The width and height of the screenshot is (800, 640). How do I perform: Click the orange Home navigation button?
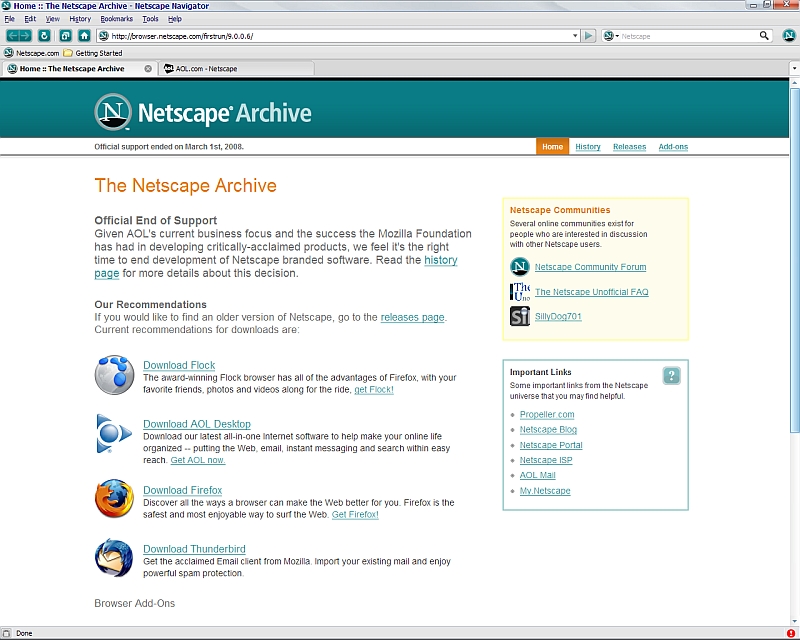point(552,146)
